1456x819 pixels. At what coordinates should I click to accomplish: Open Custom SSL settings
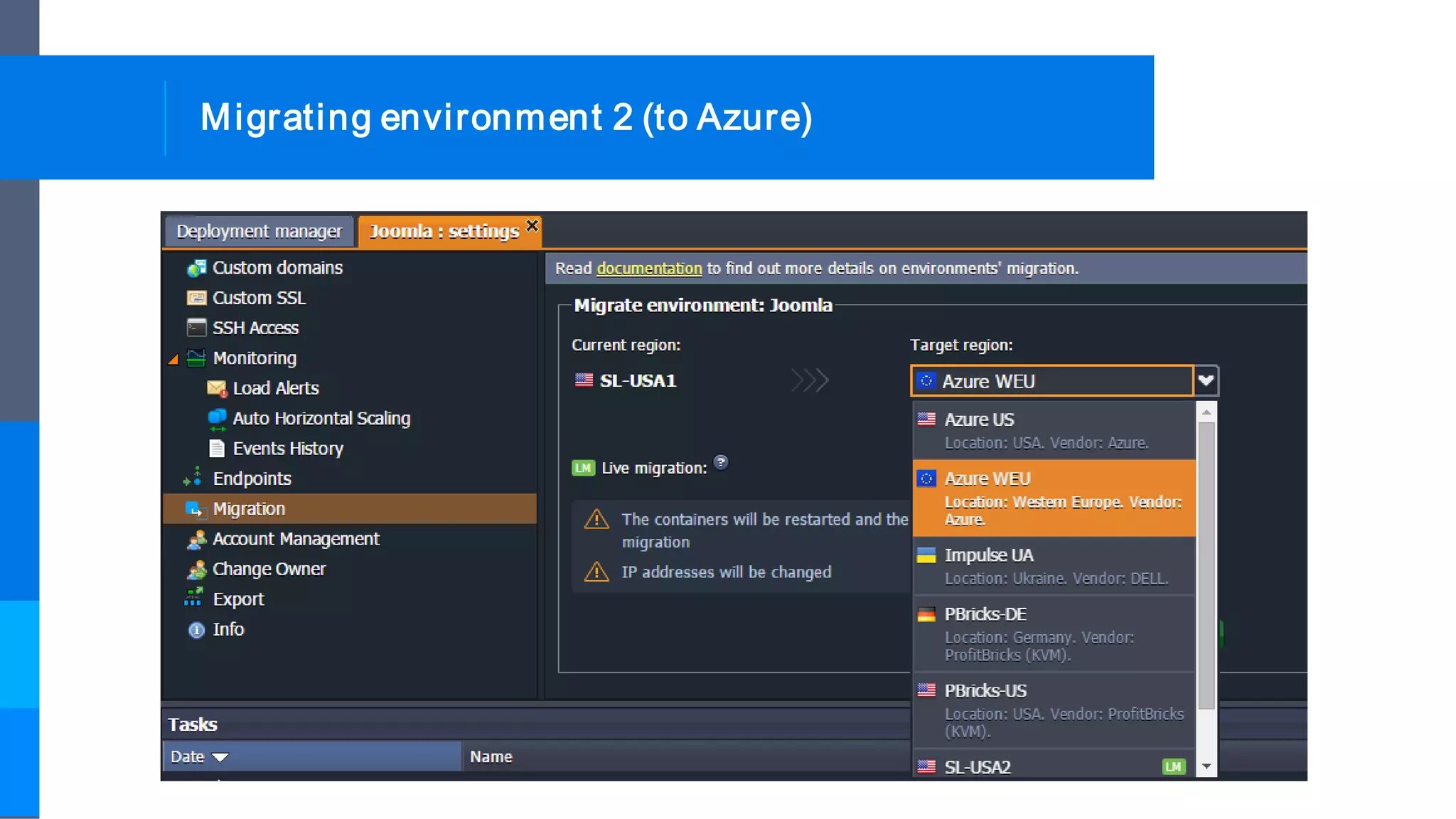[259, 298]
